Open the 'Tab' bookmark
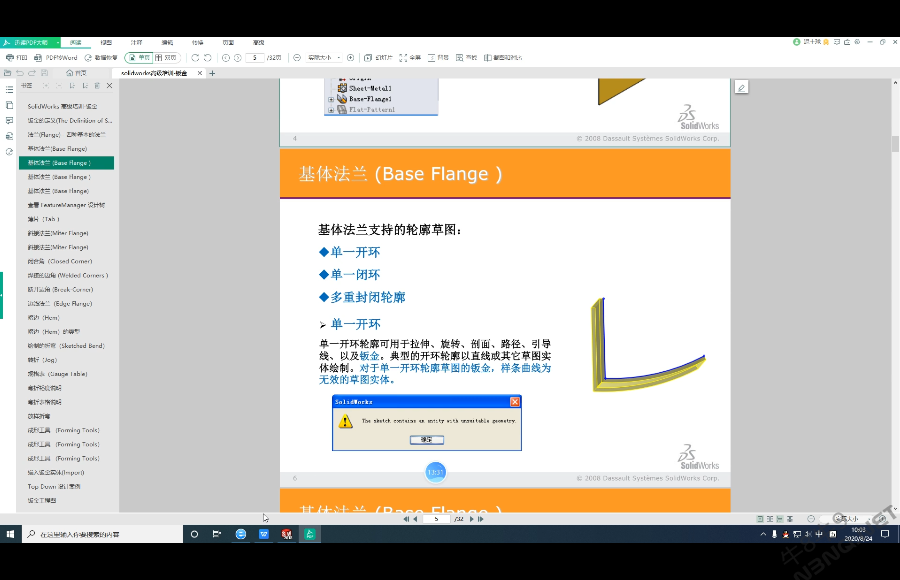 44,219
